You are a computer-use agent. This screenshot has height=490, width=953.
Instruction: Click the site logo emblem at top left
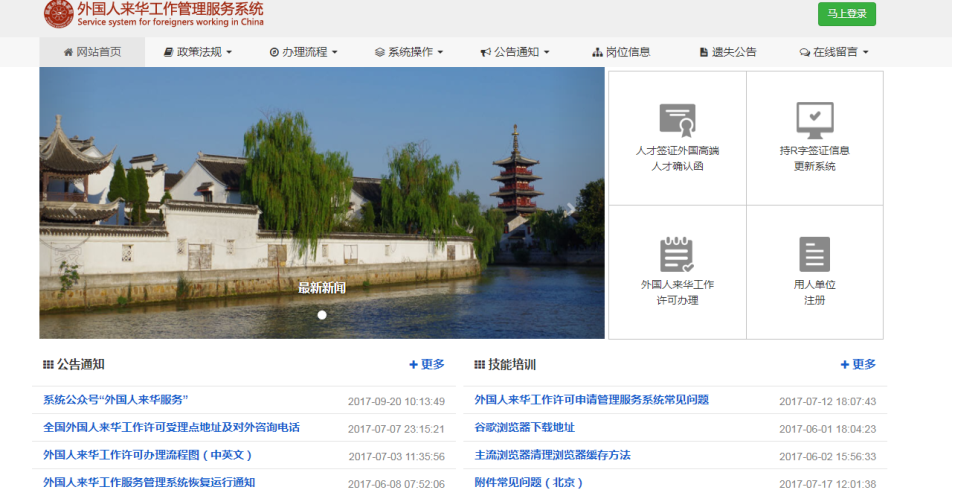click(x=58, y=14)
